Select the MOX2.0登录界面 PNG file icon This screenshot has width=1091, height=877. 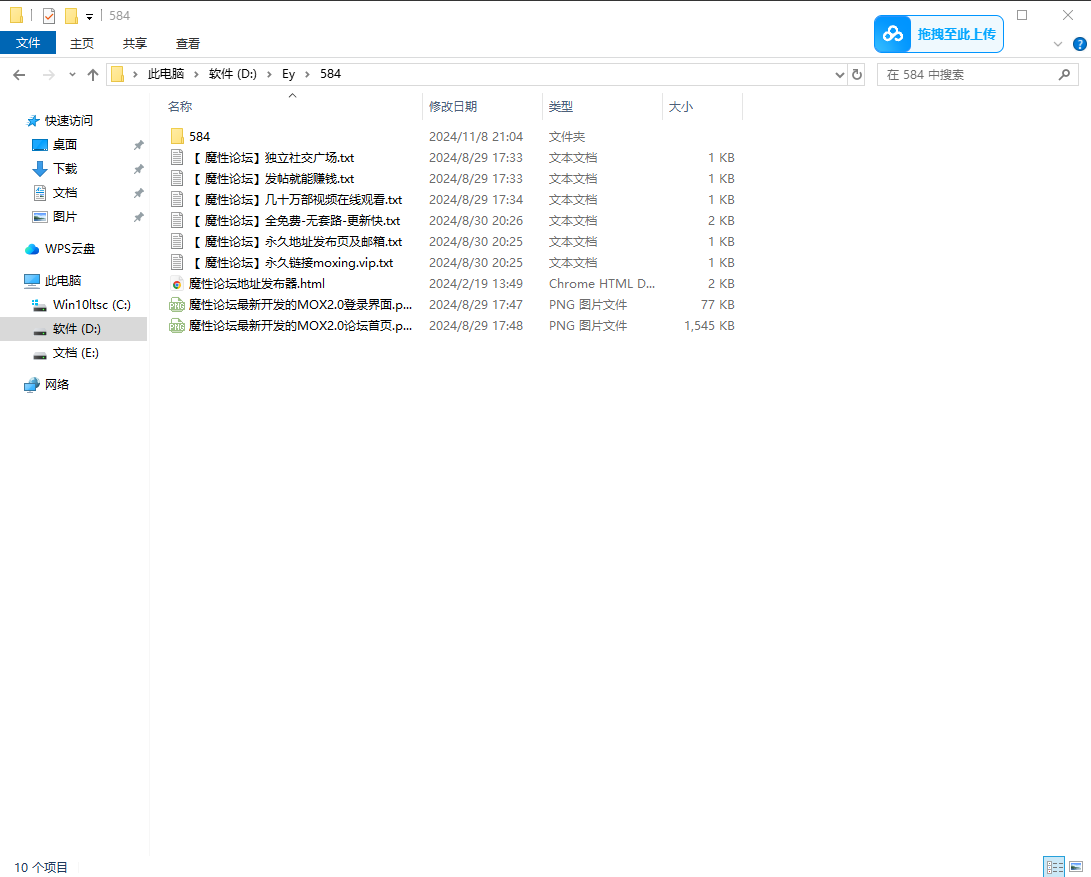point(177,305)
